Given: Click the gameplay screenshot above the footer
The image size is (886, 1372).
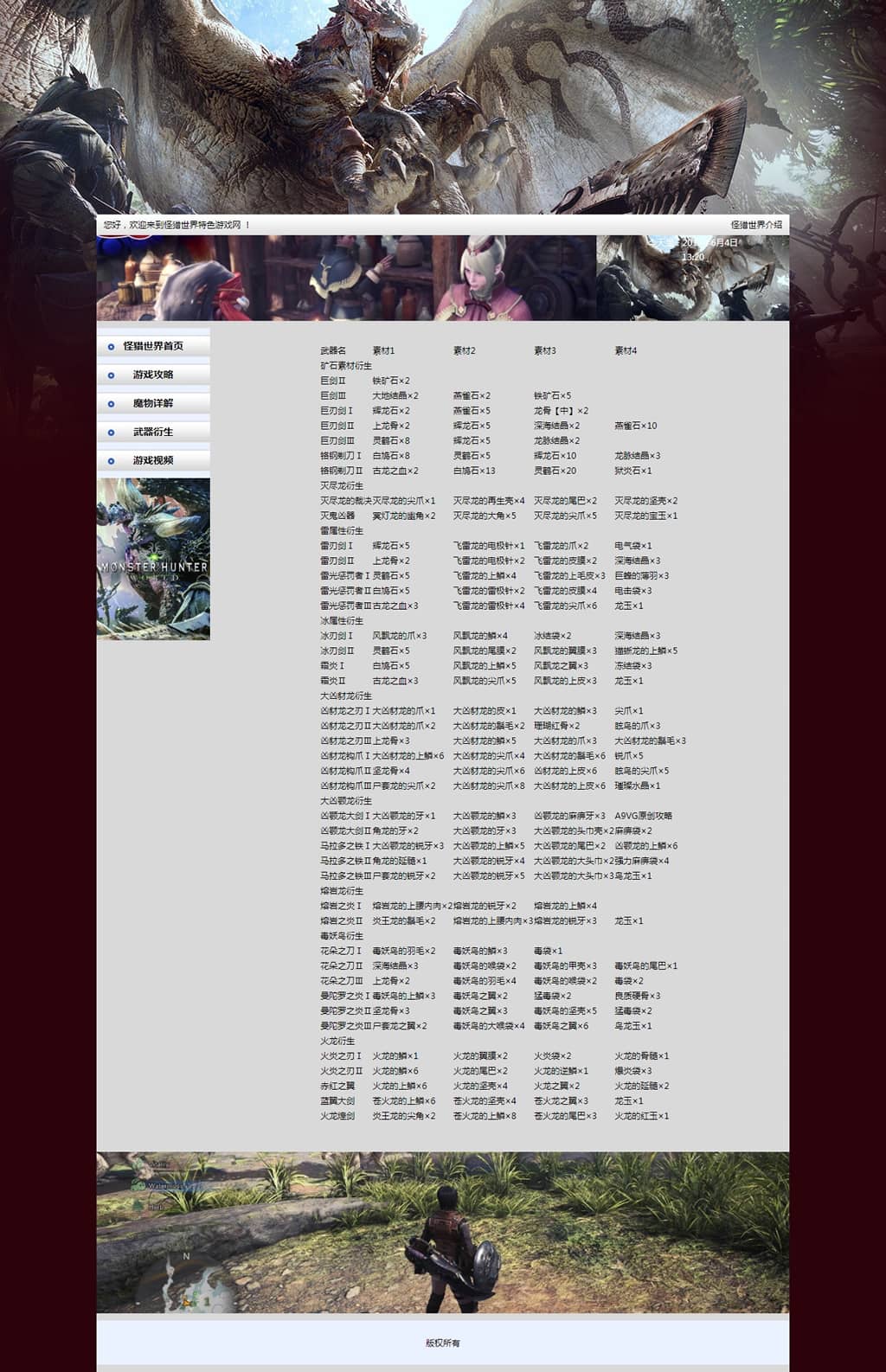Looking at the screenshot, I should 443,1232.
